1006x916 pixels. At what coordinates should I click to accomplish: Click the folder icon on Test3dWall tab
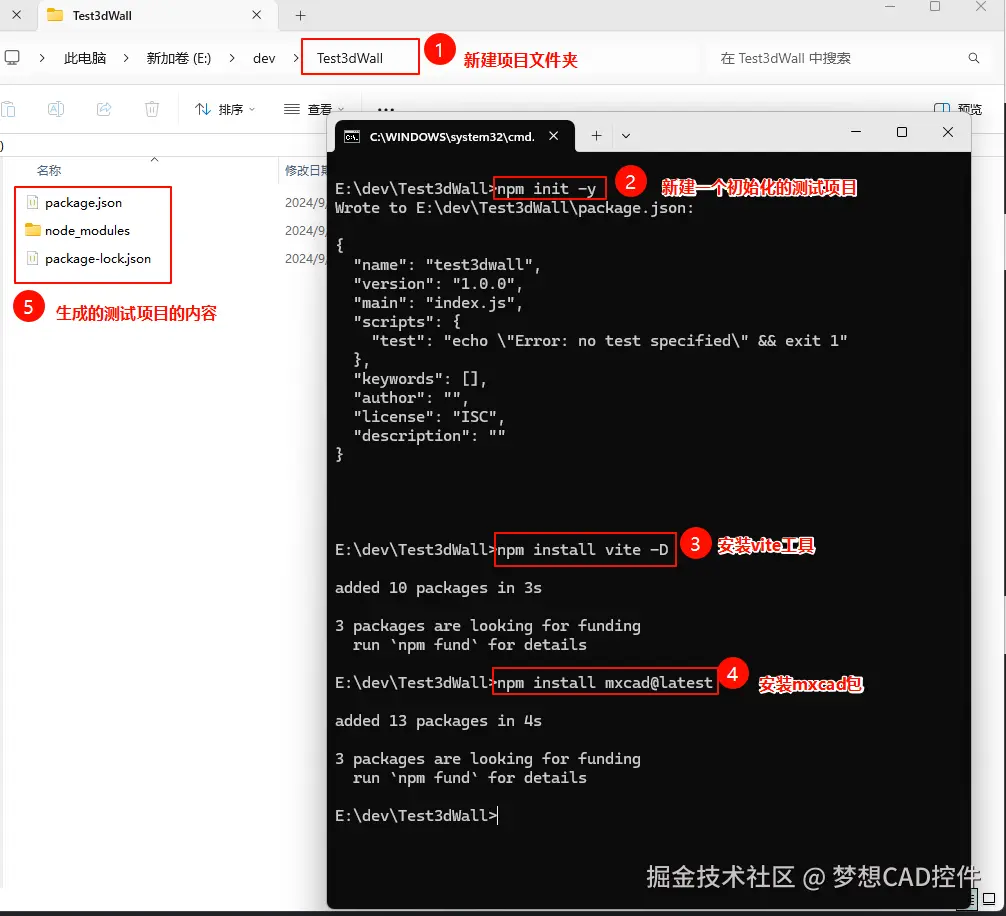[55, 15]
